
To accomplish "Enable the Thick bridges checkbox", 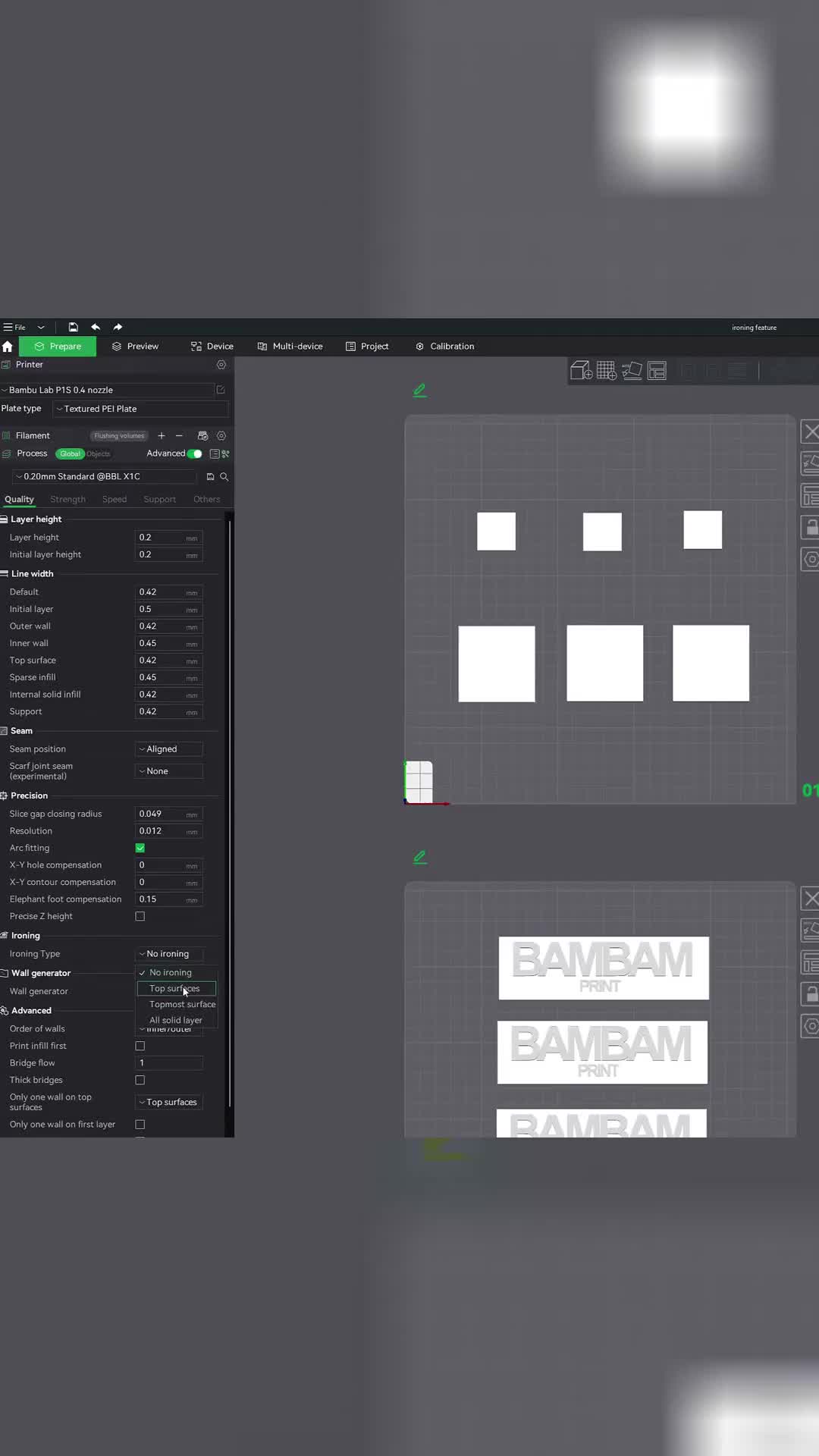I will (140, 1080).
